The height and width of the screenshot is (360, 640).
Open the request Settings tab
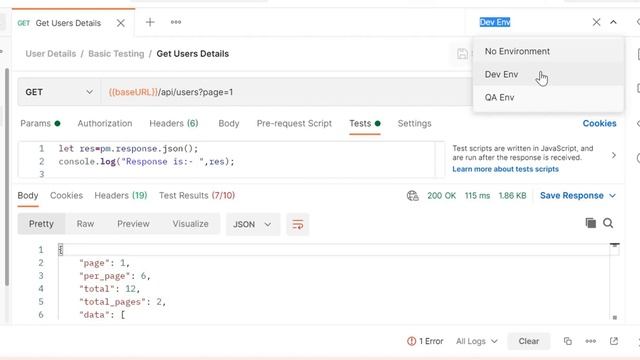click(414, 123)
